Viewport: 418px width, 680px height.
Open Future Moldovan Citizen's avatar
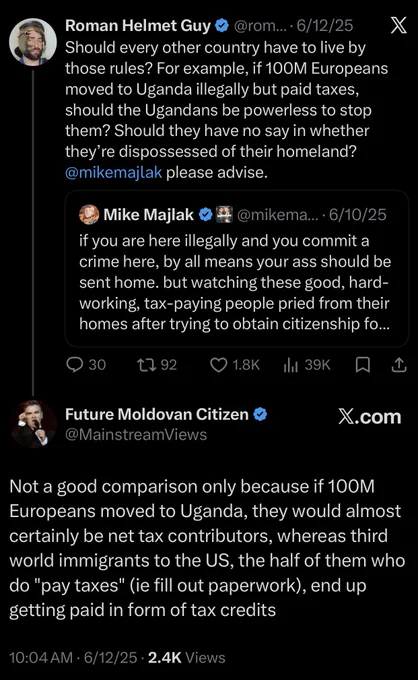(x=33, y=424)
